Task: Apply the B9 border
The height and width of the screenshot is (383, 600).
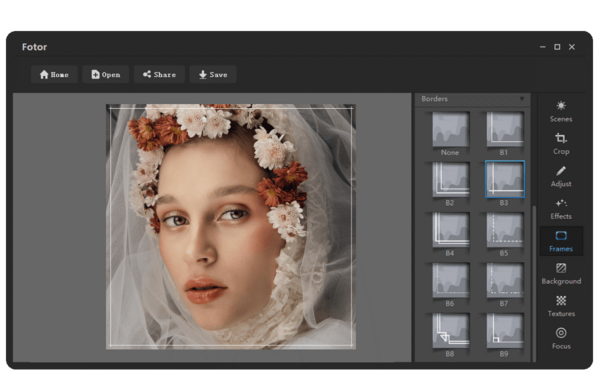Action: click(504, 331)
